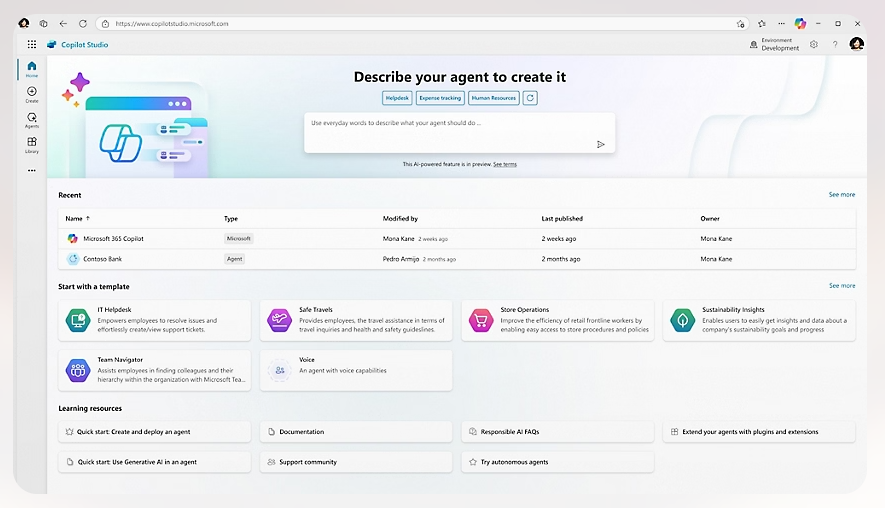Reload the page with browser refresh

pos(83,24)
